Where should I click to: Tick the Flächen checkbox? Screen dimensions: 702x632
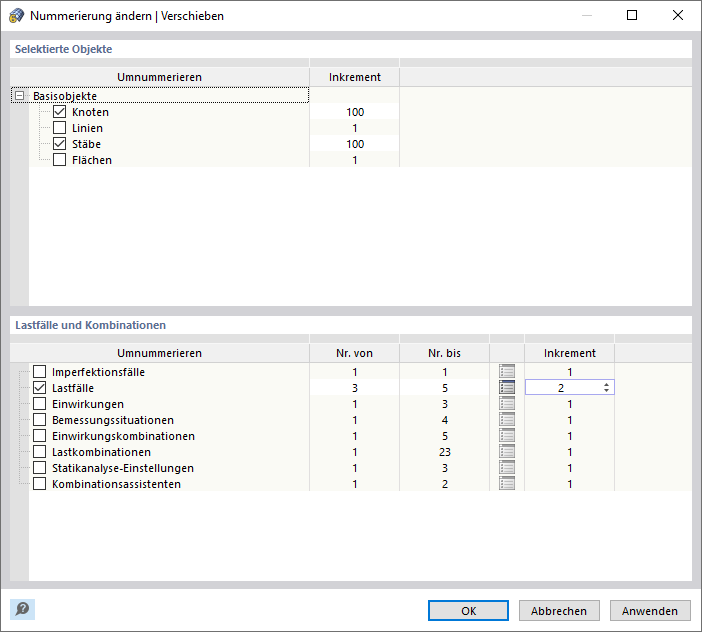[59, 160]
